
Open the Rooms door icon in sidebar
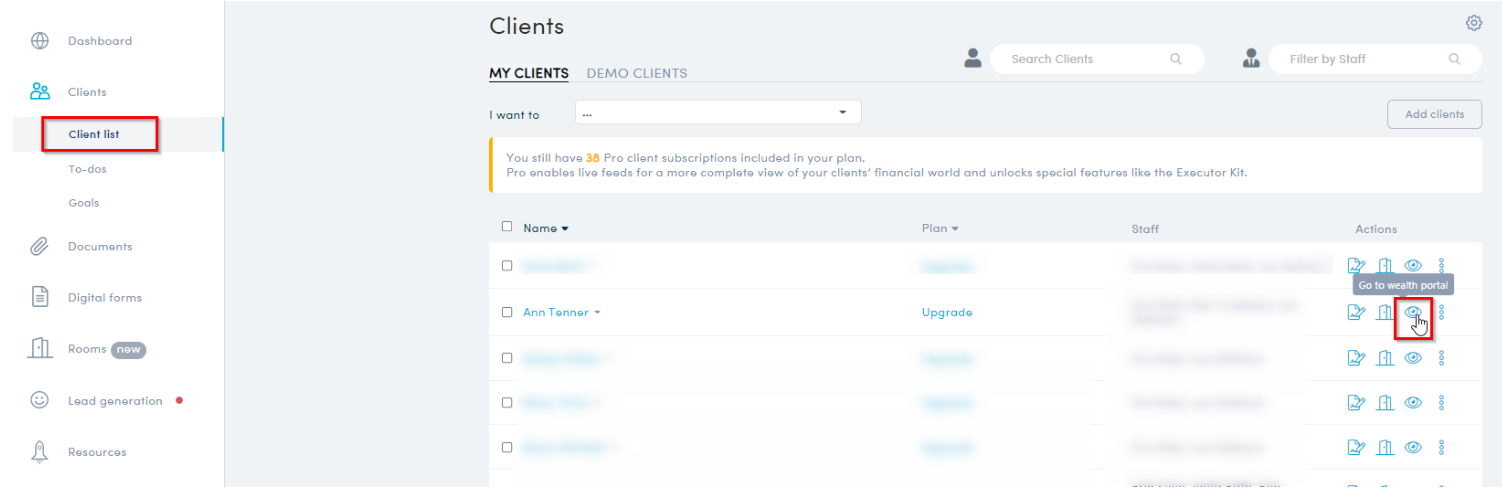pos(40,349)
